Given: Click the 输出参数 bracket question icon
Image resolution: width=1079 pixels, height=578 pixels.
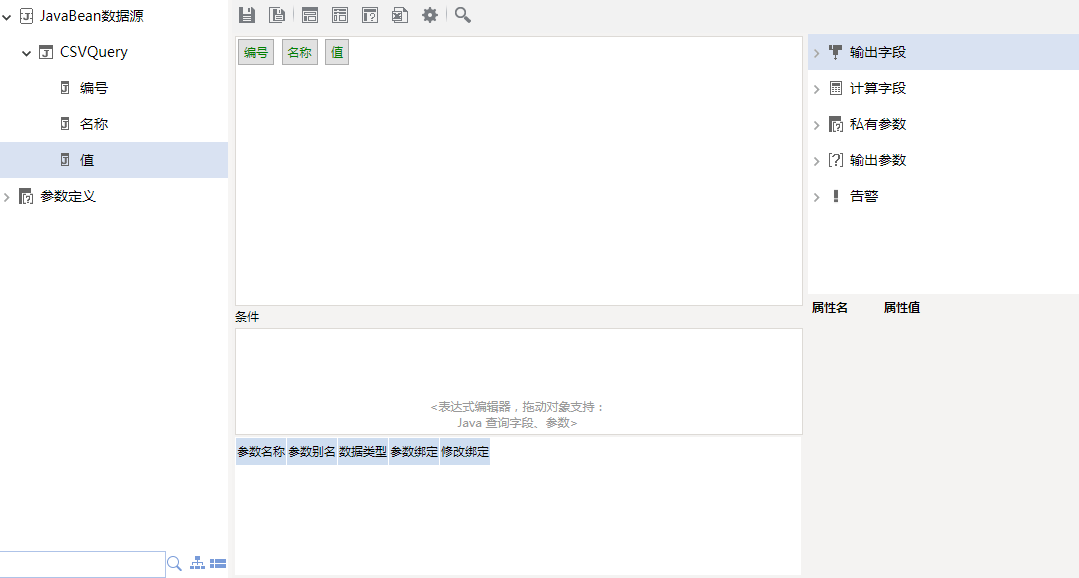Looking at the screenshot, I should (835, 160).
